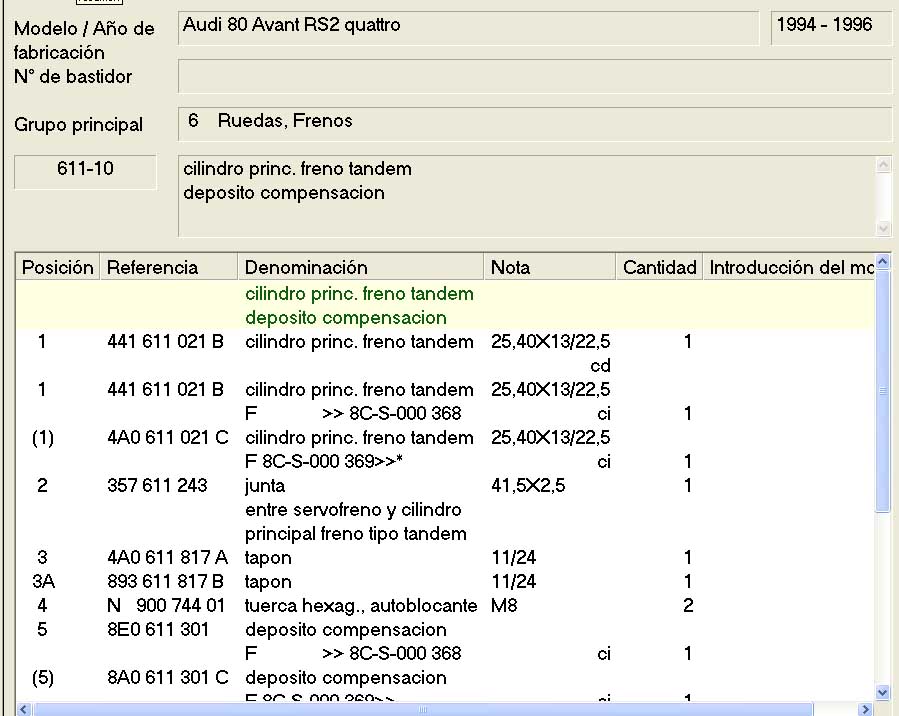Screen dimensions: 899x716
Task: Click 'F >> 8C-S-000 368' under 441 611 021 B
Action: click(353, 413)
